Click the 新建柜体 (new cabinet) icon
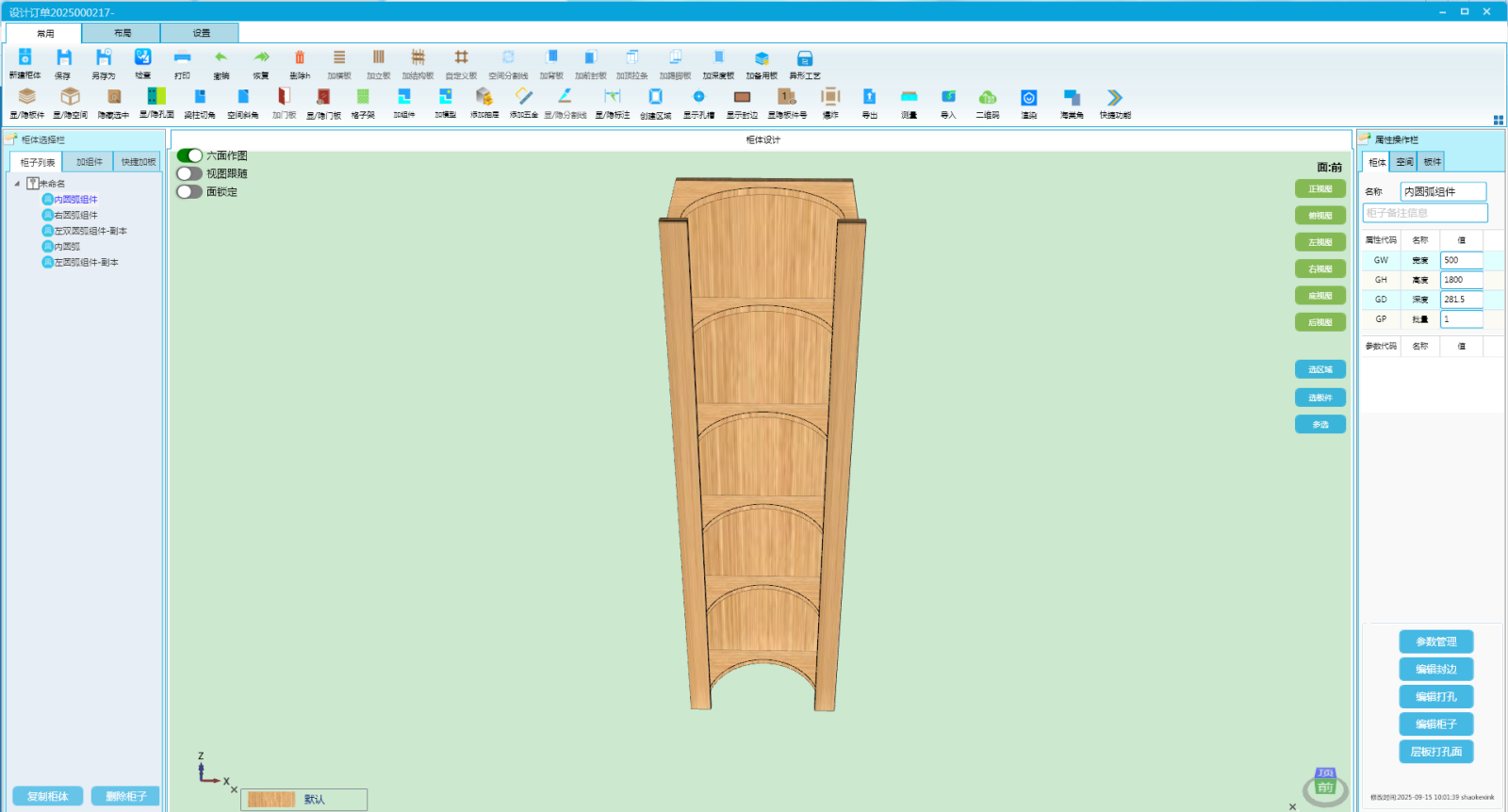 pyautogui.click(x=25, y=58)
